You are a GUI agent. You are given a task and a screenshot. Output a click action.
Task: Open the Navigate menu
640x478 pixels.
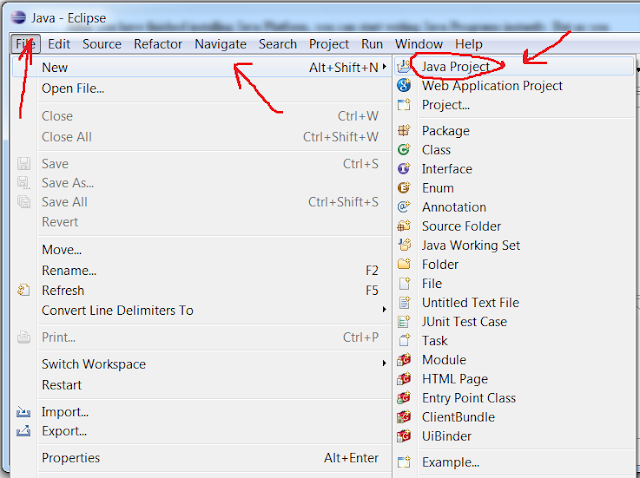pyautogui.click(x=220, y=44)
